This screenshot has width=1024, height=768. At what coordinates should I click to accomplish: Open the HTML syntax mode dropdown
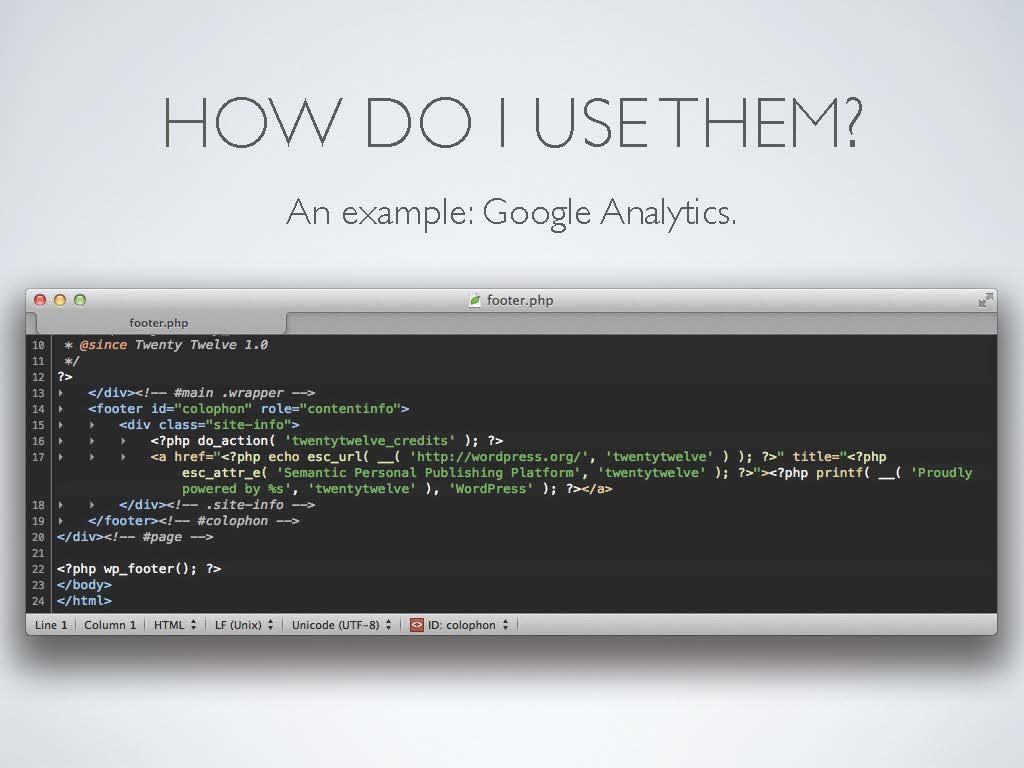[x=175, y=625]
